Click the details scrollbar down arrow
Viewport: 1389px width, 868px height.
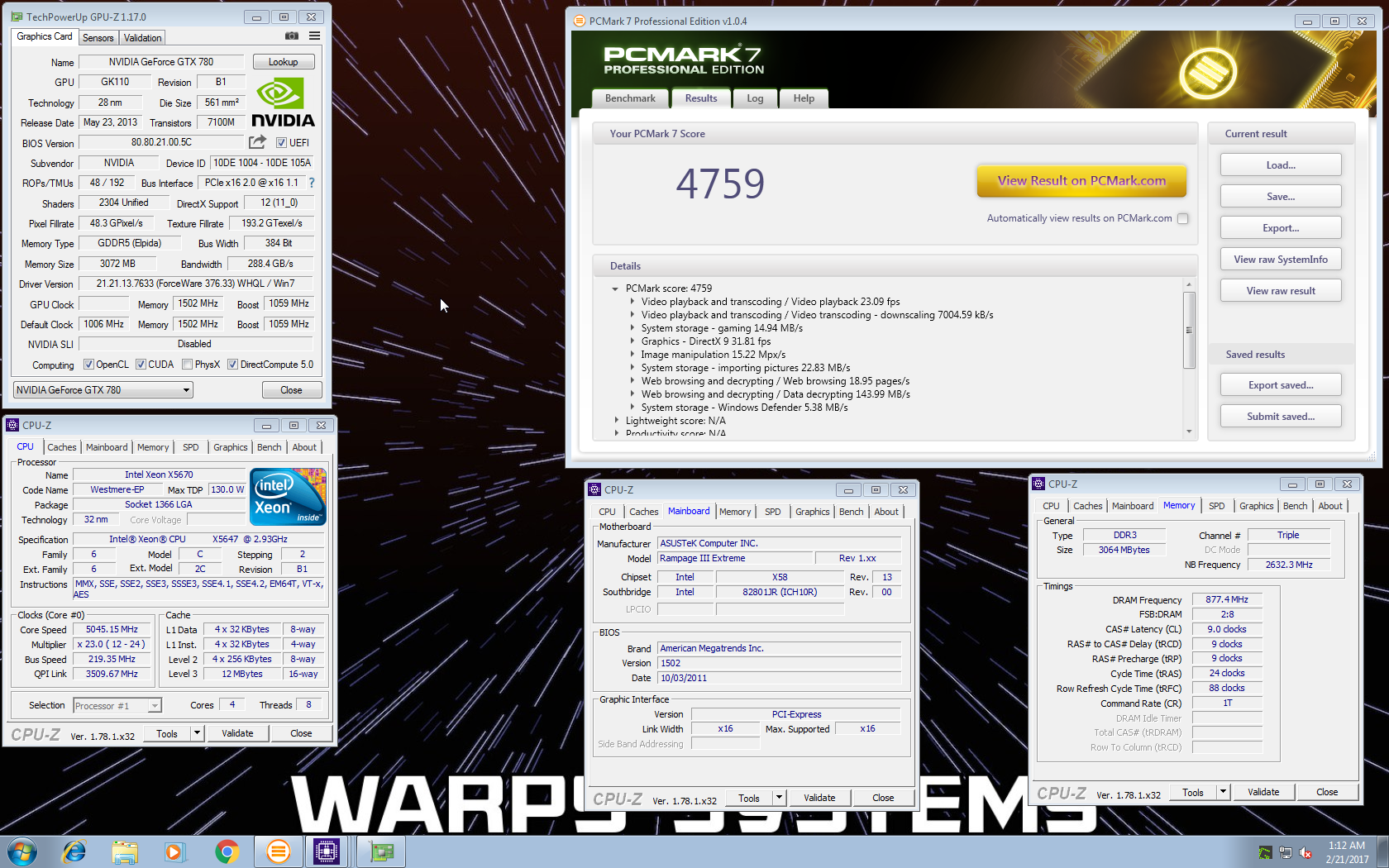1189,431
